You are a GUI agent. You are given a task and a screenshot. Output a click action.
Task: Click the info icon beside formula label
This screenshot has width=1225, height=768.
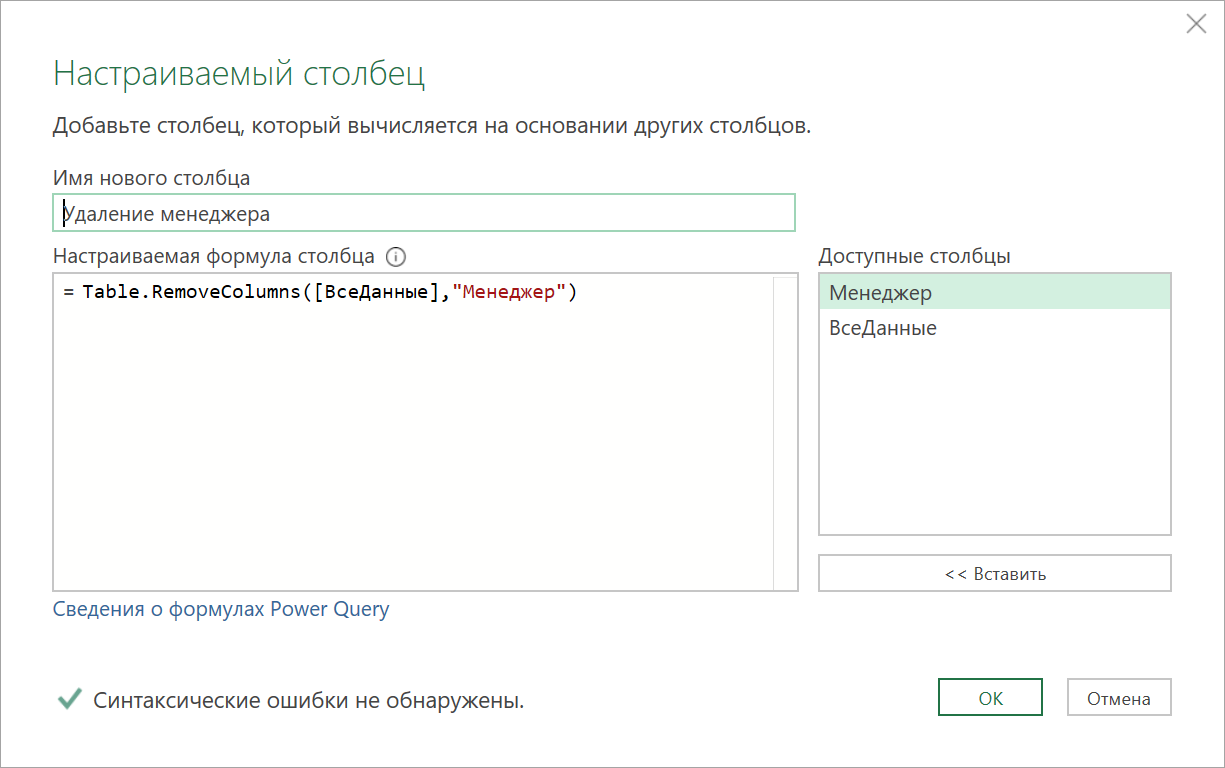click(x=396, y=257)
